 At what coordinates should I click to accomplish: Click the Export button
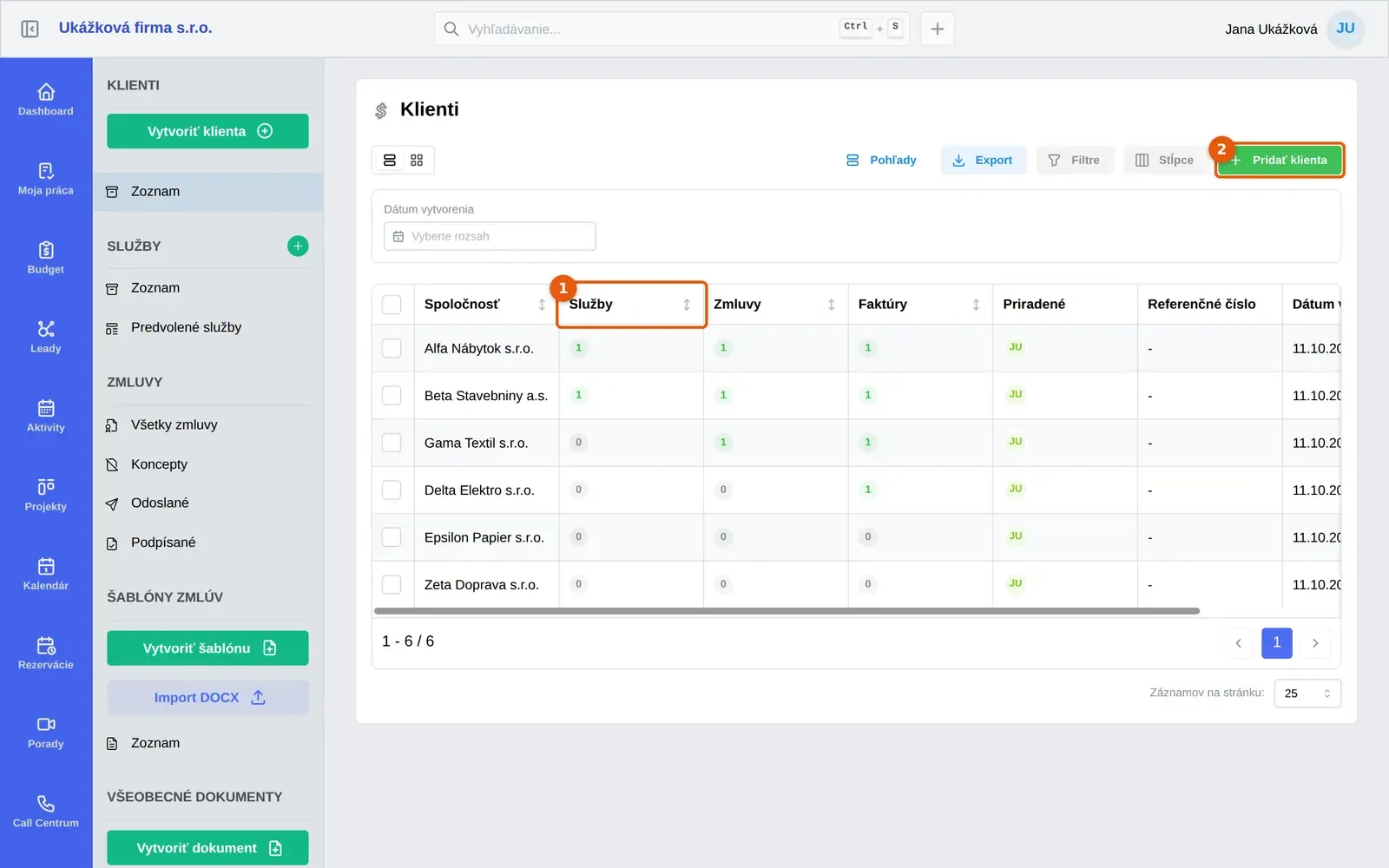tap(983, 161)
